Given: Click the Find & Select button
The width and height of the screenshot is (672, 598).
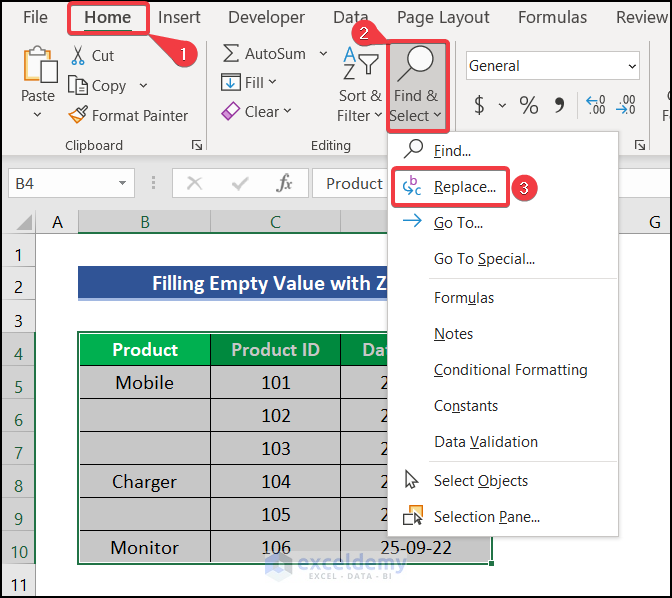Looking at the screenshot, I should (415, 87).
